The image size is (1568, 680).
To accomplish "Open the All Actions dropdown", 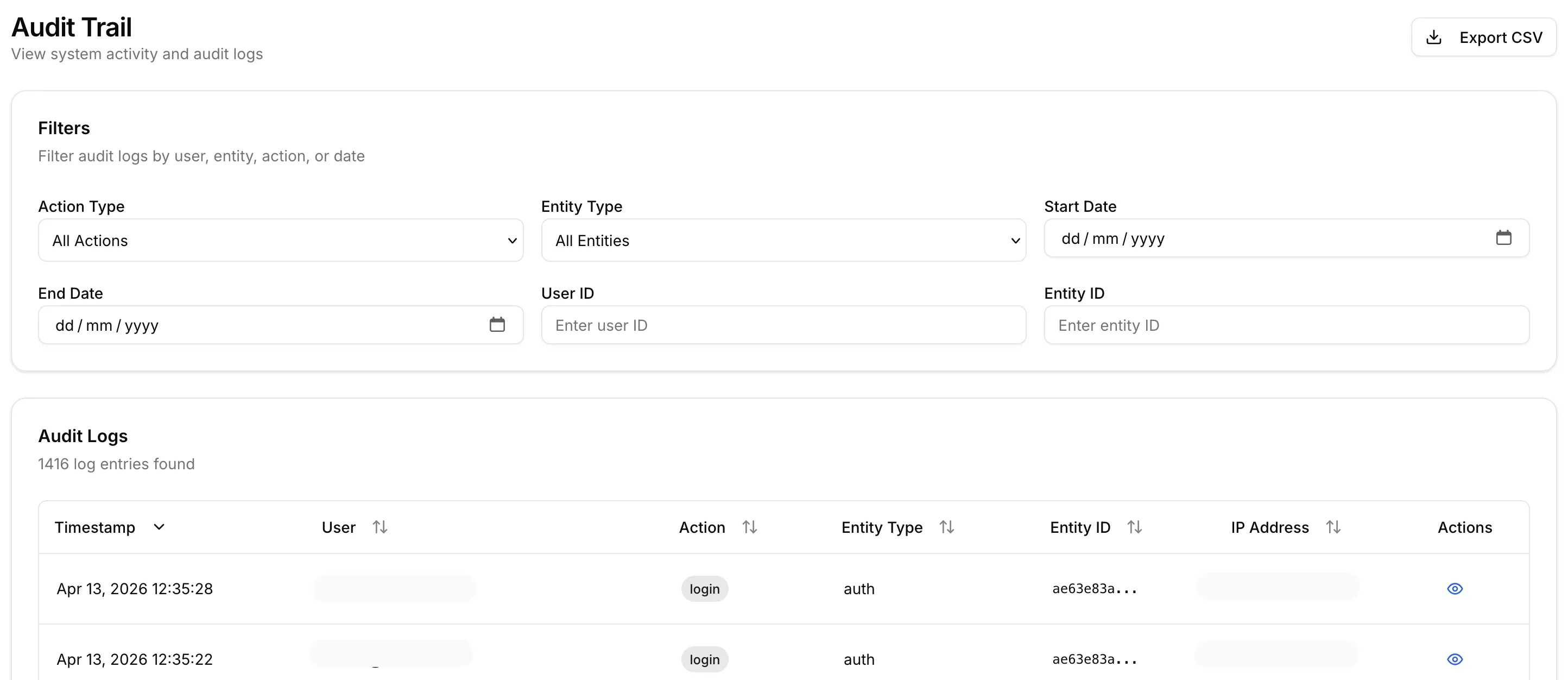I will click(x=280, y=240).
